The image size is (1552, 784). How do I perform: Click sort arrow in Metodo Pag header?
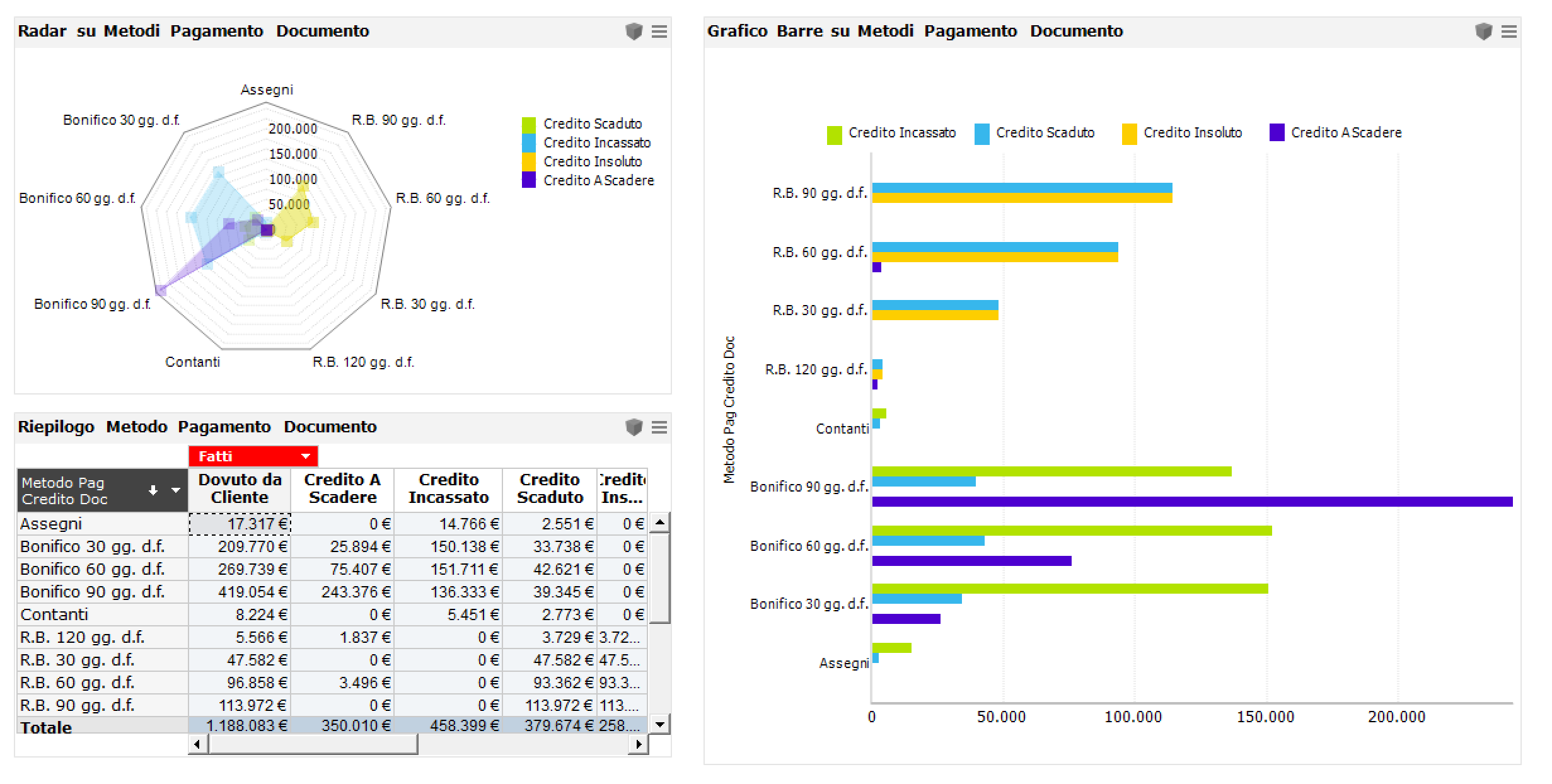tap(153, 490)
